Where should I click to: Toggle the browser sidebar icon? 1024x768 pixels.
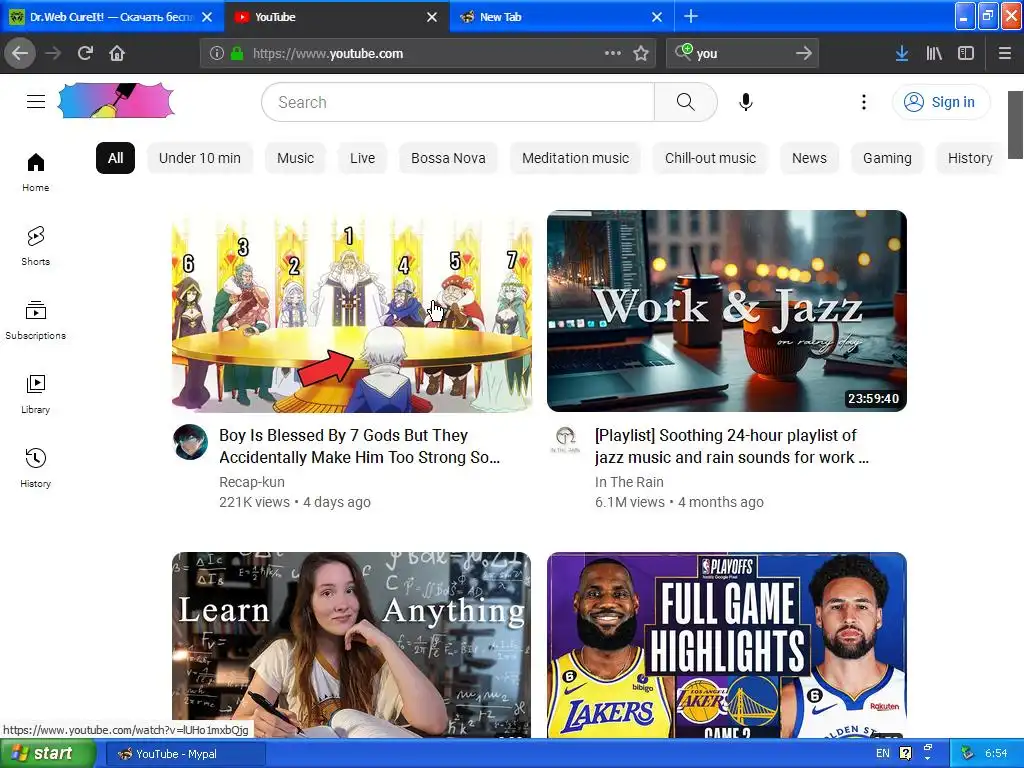[x=966, y=53]
